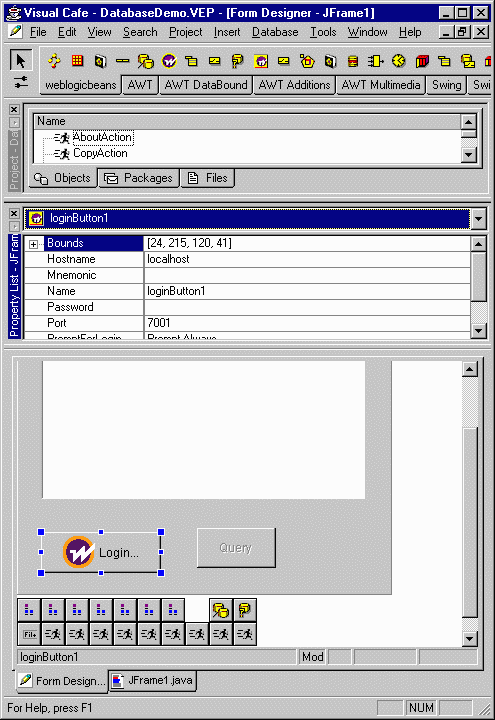
Task: Pick the horizontal dash separator component icon
Action: tap(123, 61)
